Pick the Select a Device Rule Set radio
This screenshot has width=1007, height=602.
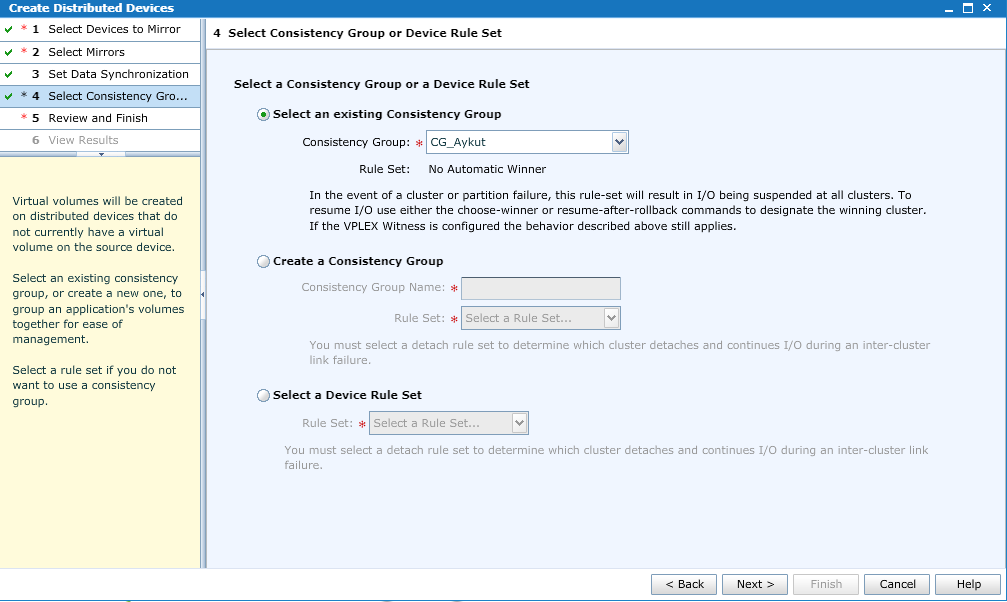click(x=263, y=396)
